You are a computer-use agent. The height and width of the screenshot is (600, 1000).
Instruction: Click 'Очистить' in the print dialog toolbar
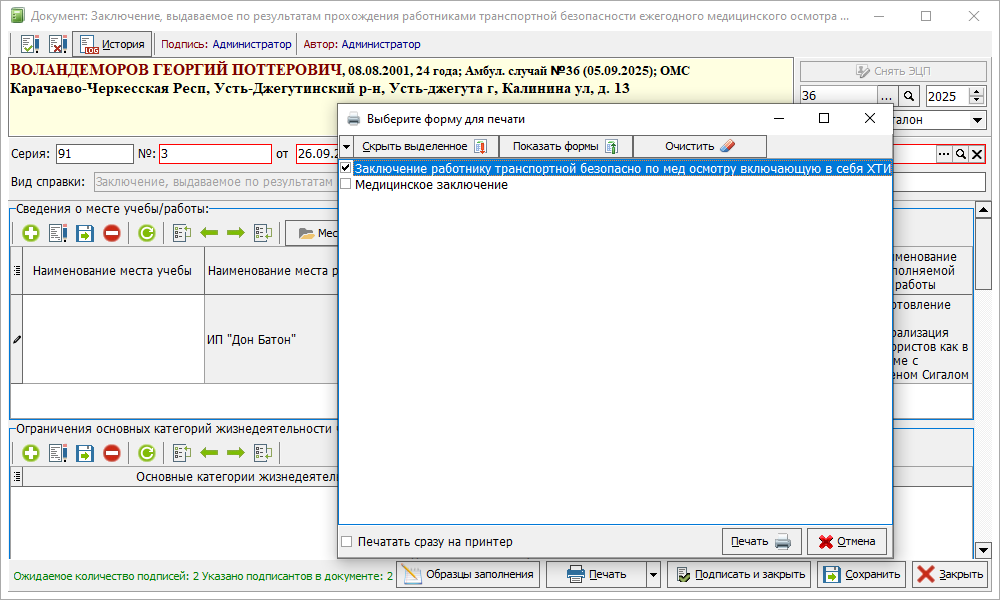tap(699, 146)
